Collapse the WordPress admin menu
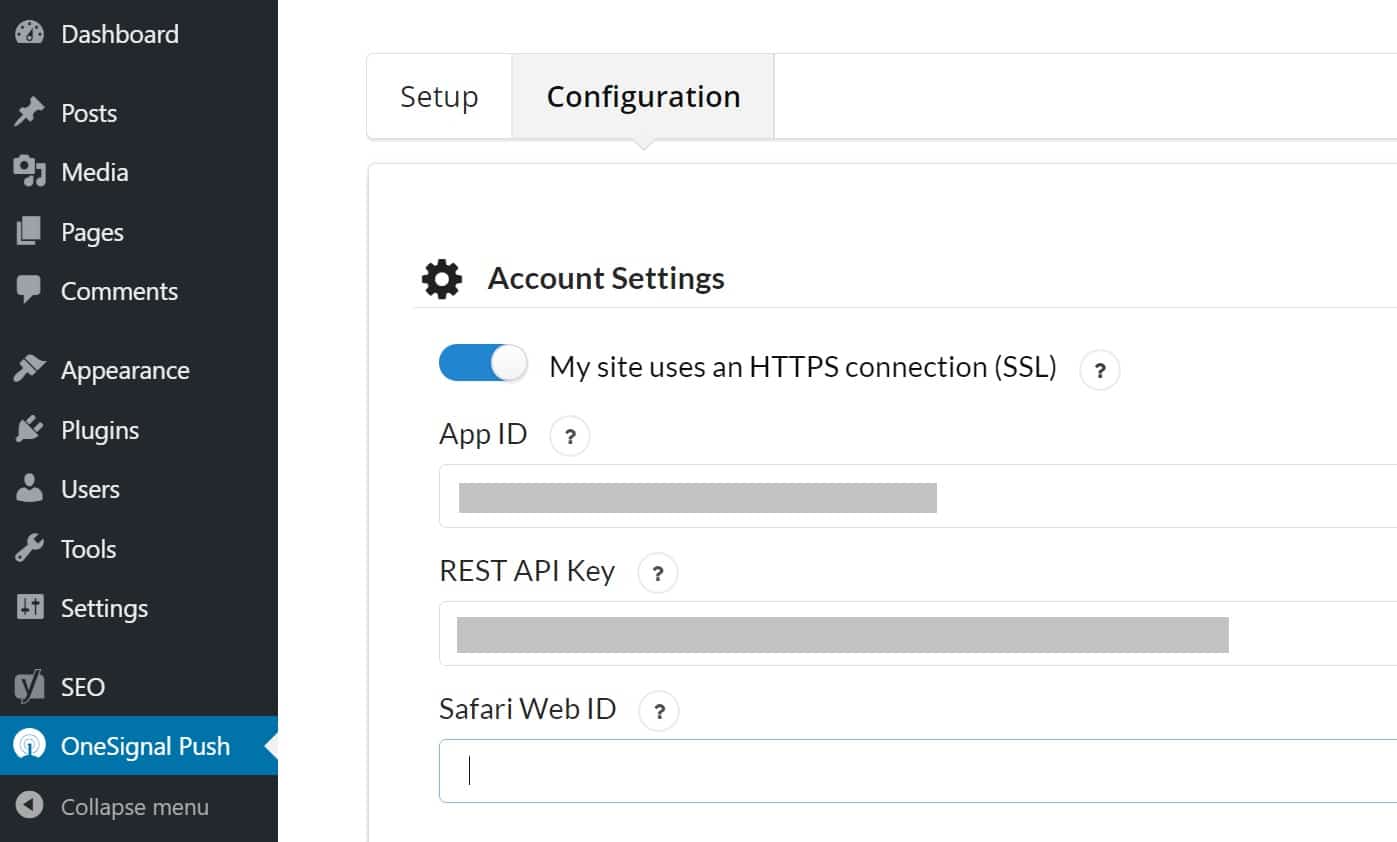The image size is (1397, 842). tap(30, 806)
